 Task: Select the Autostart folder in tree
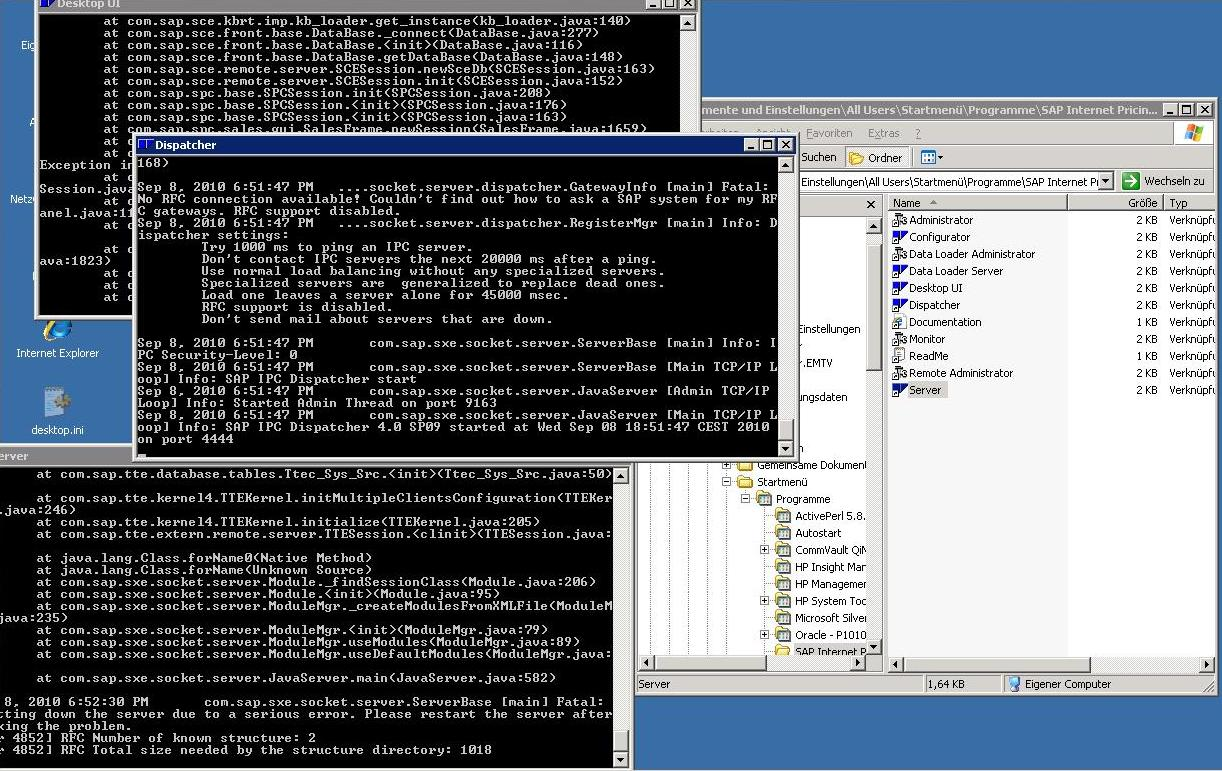[809, 533]
